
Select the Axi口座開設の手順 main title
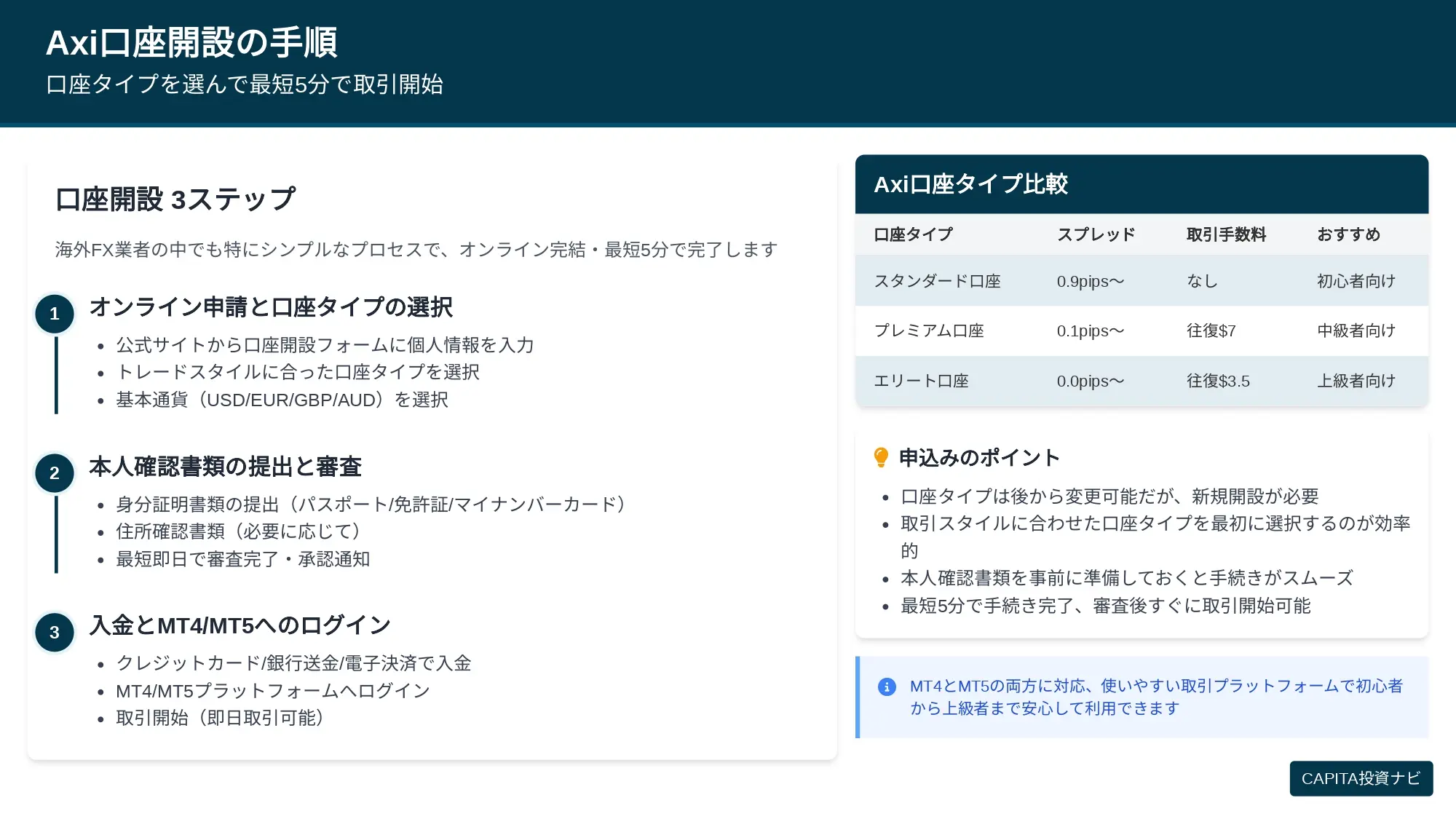(191, 42)
